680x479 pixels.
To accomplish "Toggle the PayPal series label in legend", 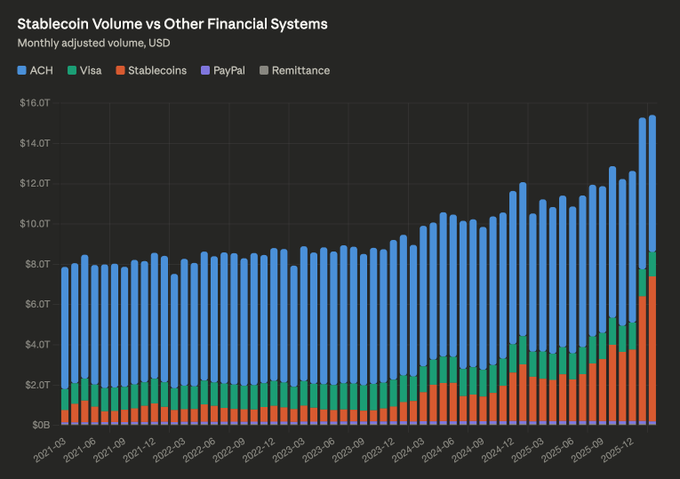I will click(x=229, y=71).
